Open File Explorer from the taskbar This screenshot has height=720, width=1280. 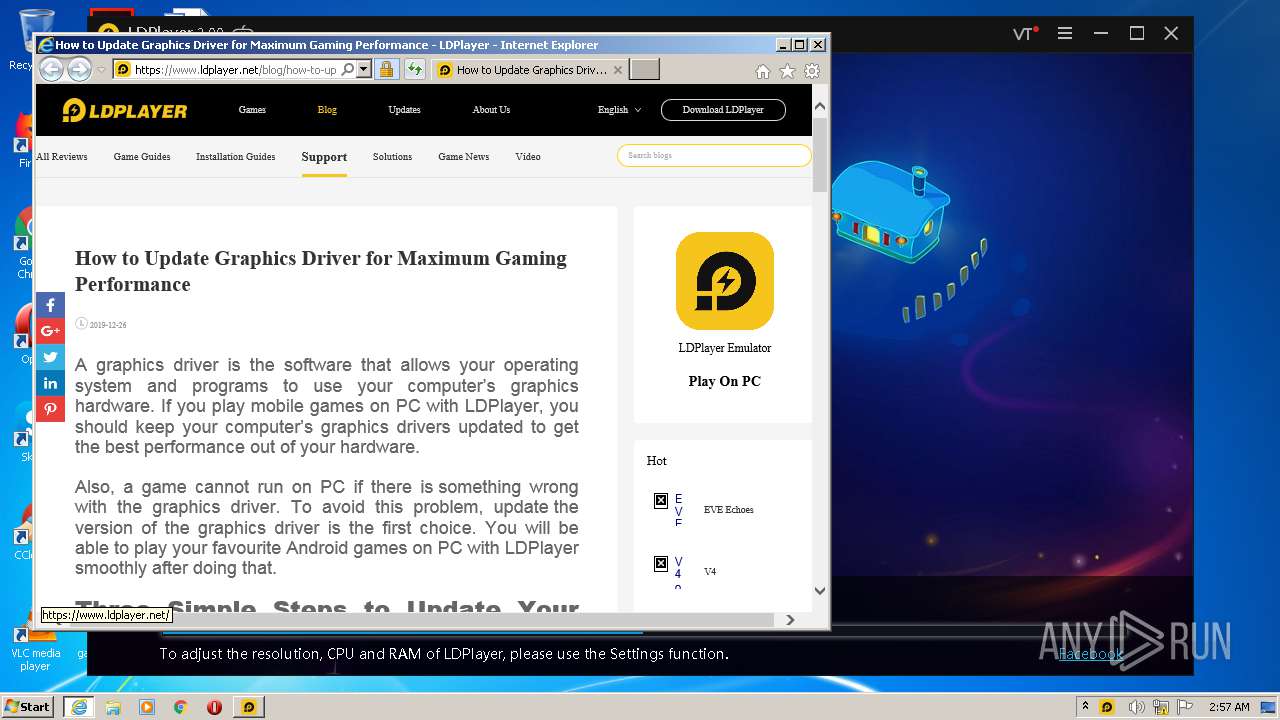(x=113, y=707)
